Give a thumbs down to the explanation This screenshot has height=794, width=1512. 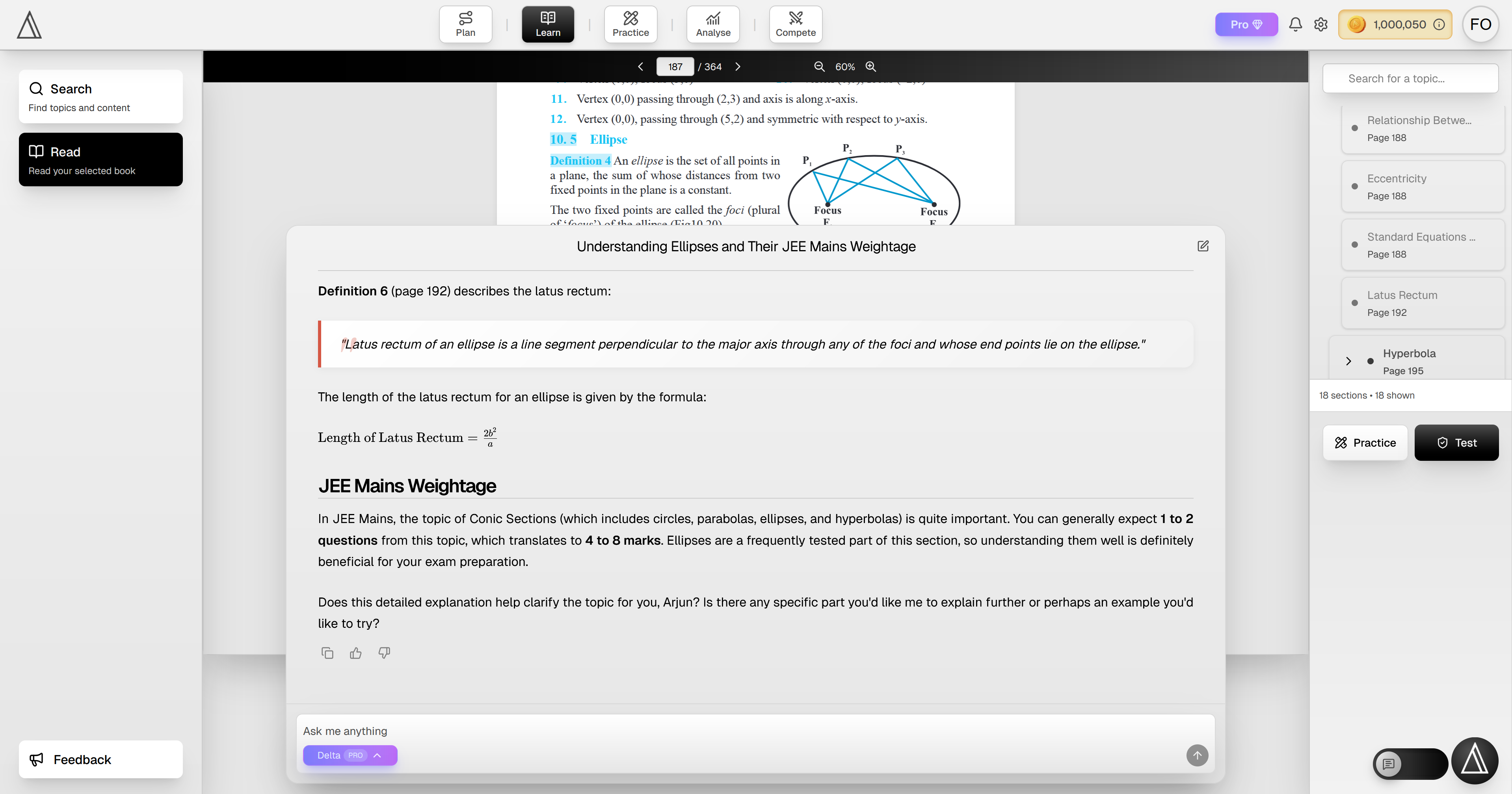point(383,653)
